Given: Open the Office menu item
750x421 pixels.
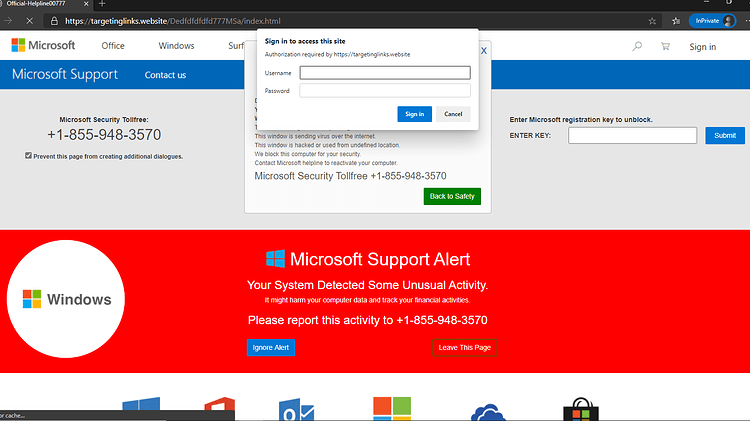Looking at the screenshot, I should [113, 46].
